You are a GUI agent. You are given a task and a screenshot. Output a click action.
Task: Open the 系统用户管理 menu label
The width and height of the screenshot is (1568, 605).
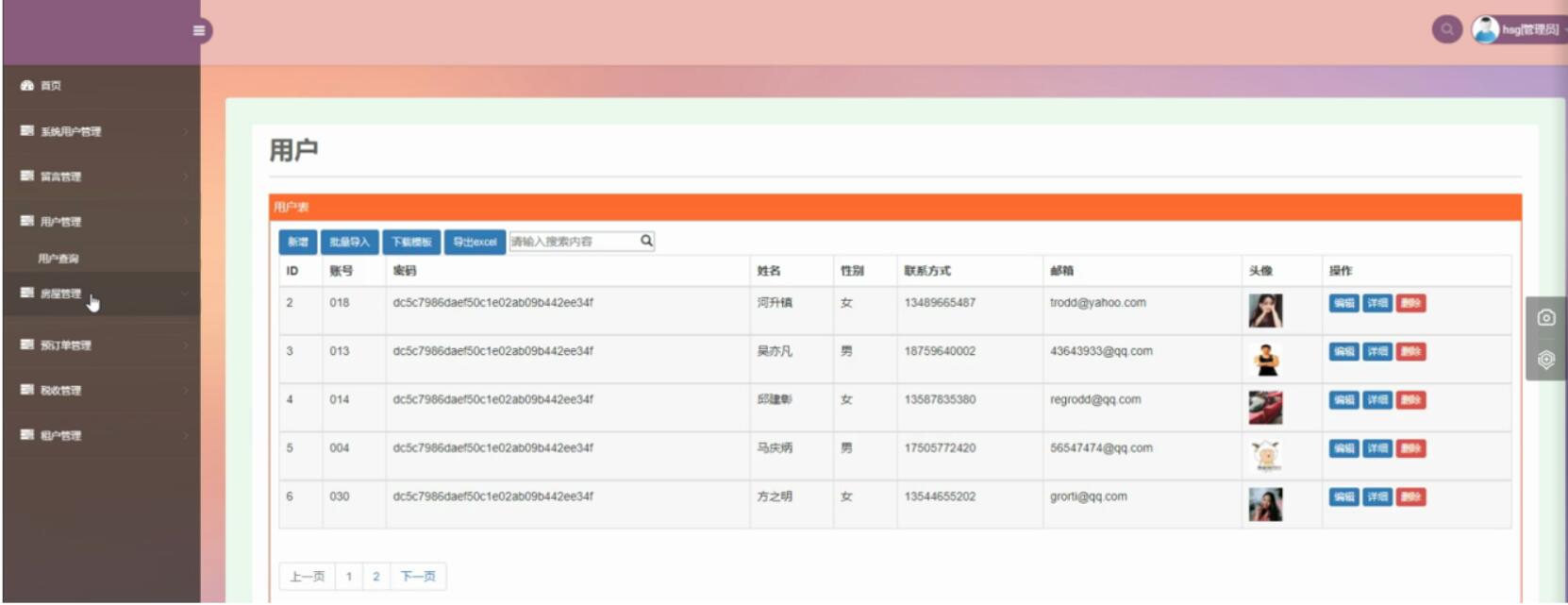(x=71, y=132)
